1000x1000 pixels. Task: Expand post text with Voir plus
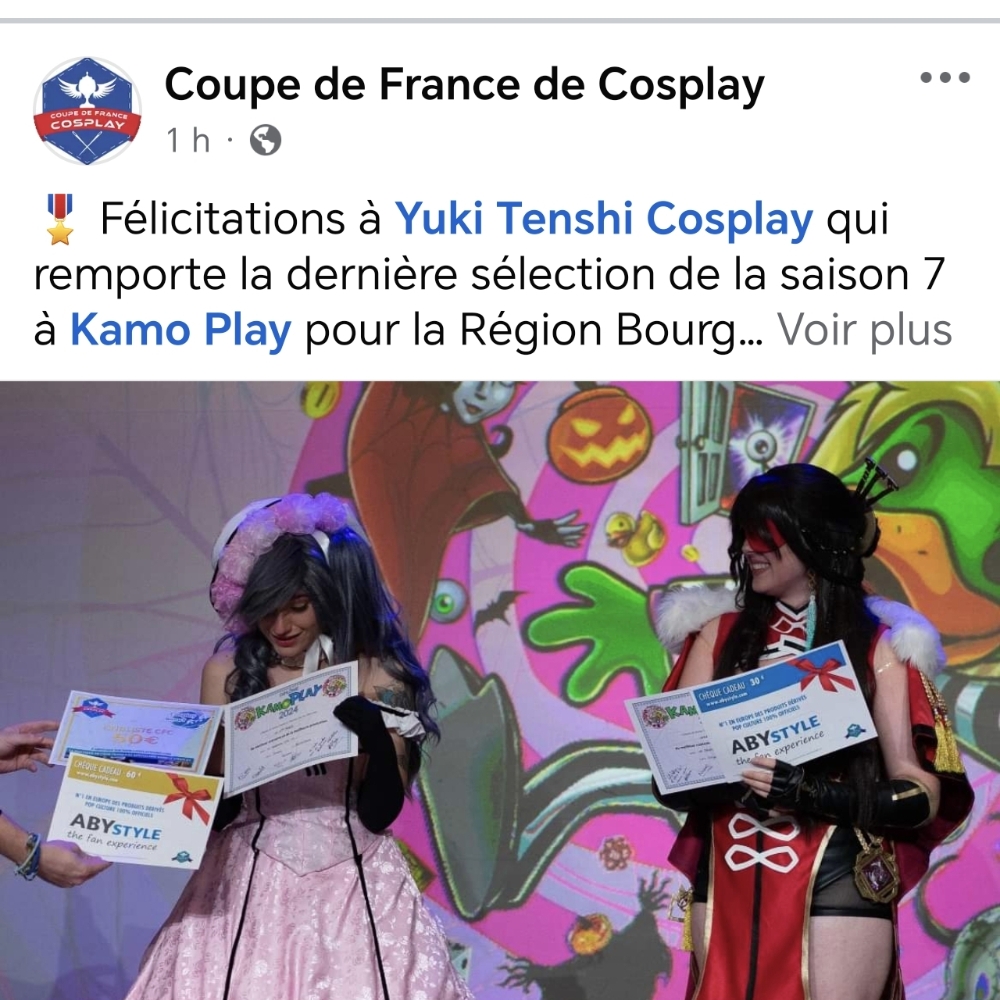864,330
